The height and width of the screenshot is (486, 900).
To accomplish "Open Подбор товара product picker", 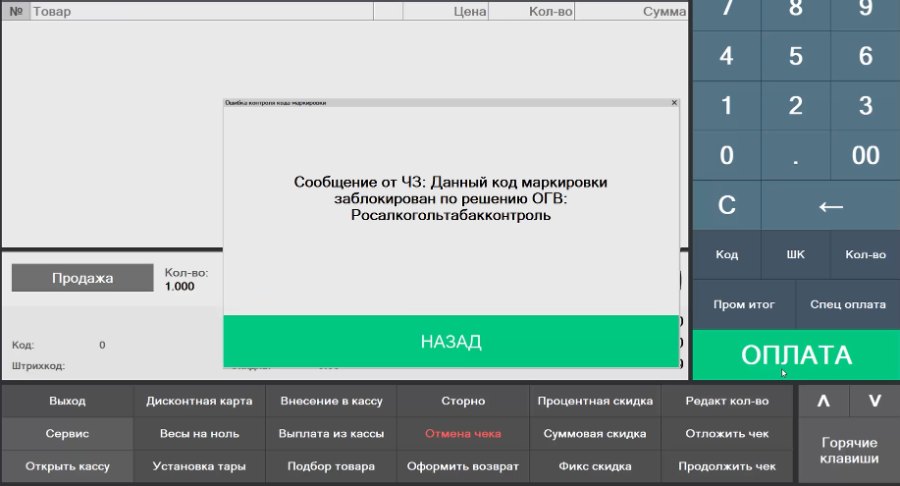I will [331, 466].
